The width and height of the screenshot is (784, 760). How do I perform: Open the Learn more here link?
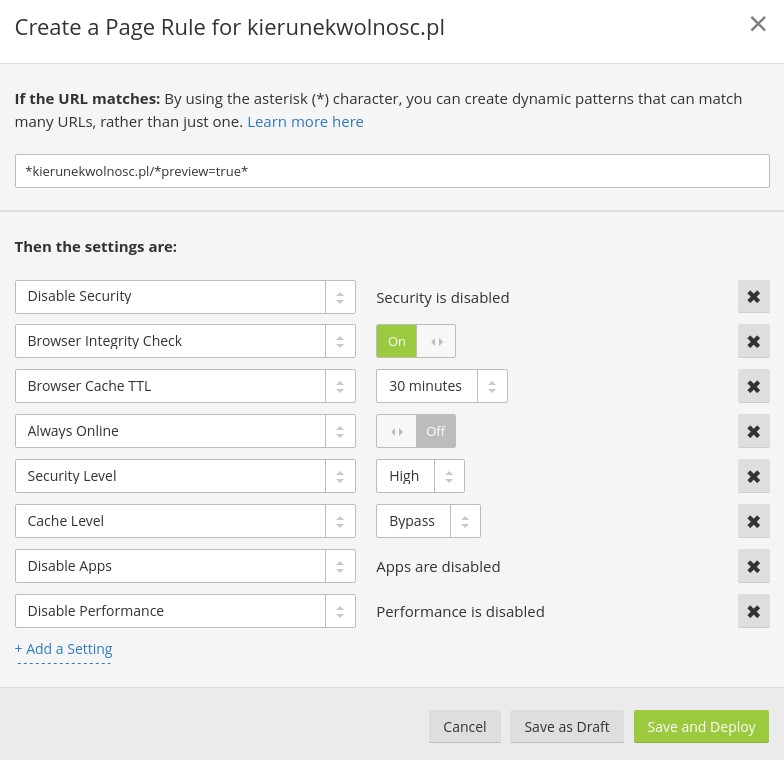coord(305,121)
